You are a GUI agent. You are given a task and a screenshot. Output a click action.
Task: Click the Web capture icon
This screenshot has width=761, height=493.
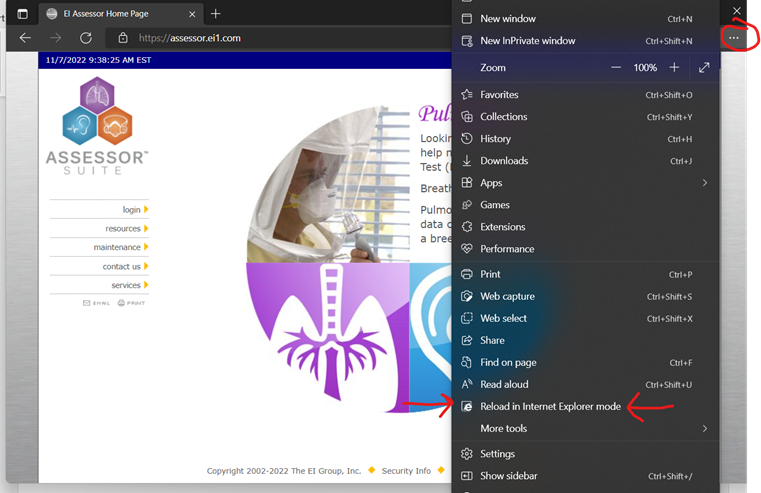coord(467,296)
